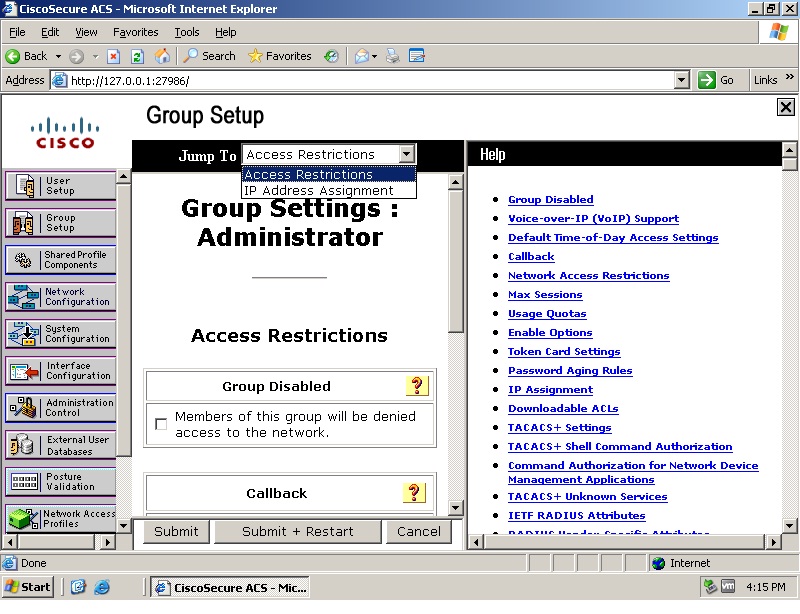Click the Stop loading icon
The image size is (800, 614).
pyautogui.click(x=113, y=56)
